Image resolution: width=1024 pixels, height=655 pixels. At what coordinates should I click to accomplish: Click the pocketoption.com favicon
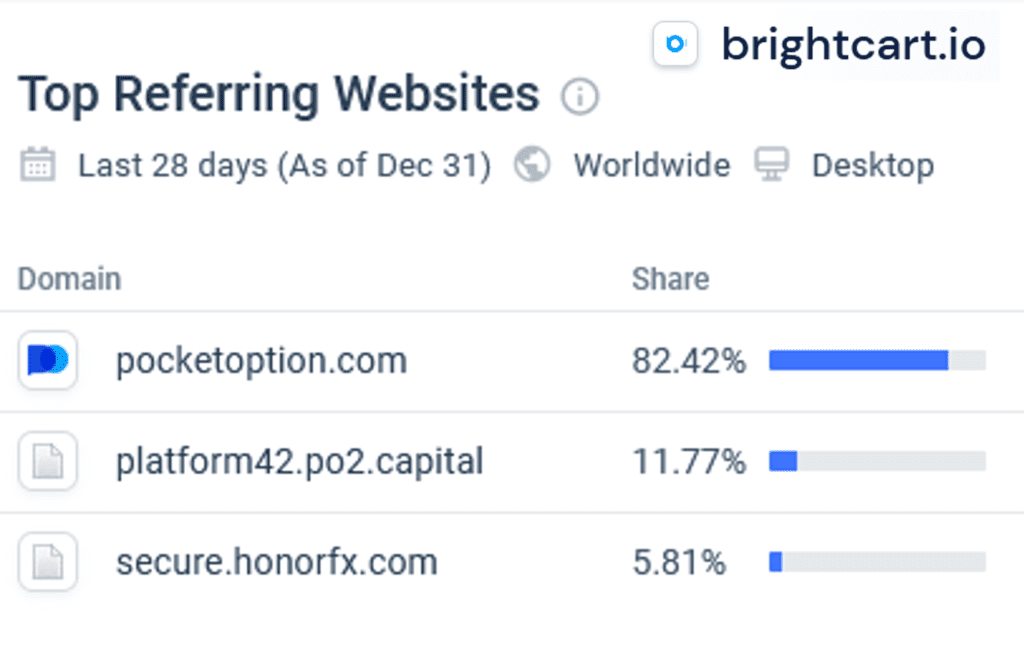(x=47, y=362)
